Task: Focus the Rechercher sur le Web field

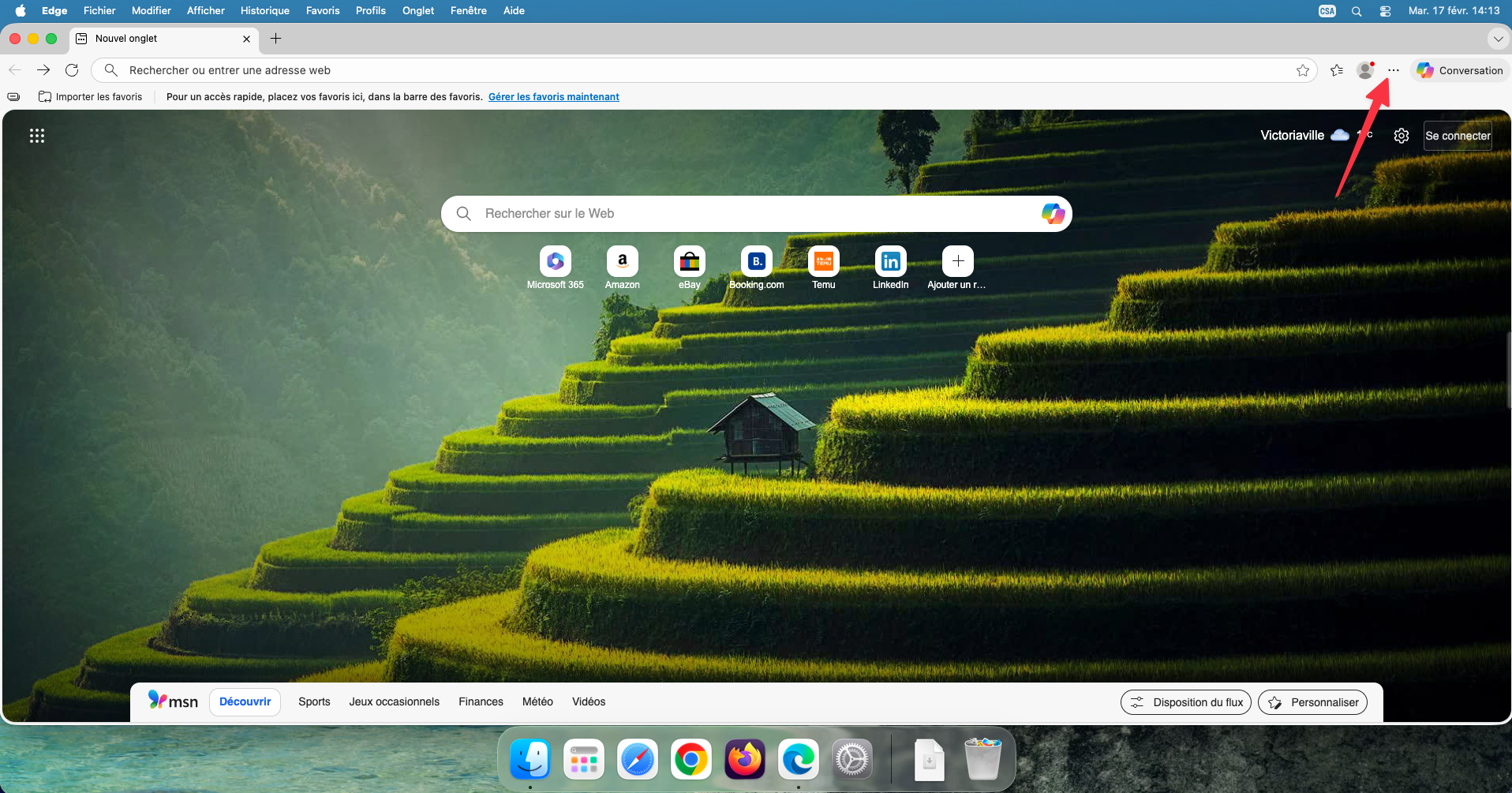Action: (x=756, y=213)
